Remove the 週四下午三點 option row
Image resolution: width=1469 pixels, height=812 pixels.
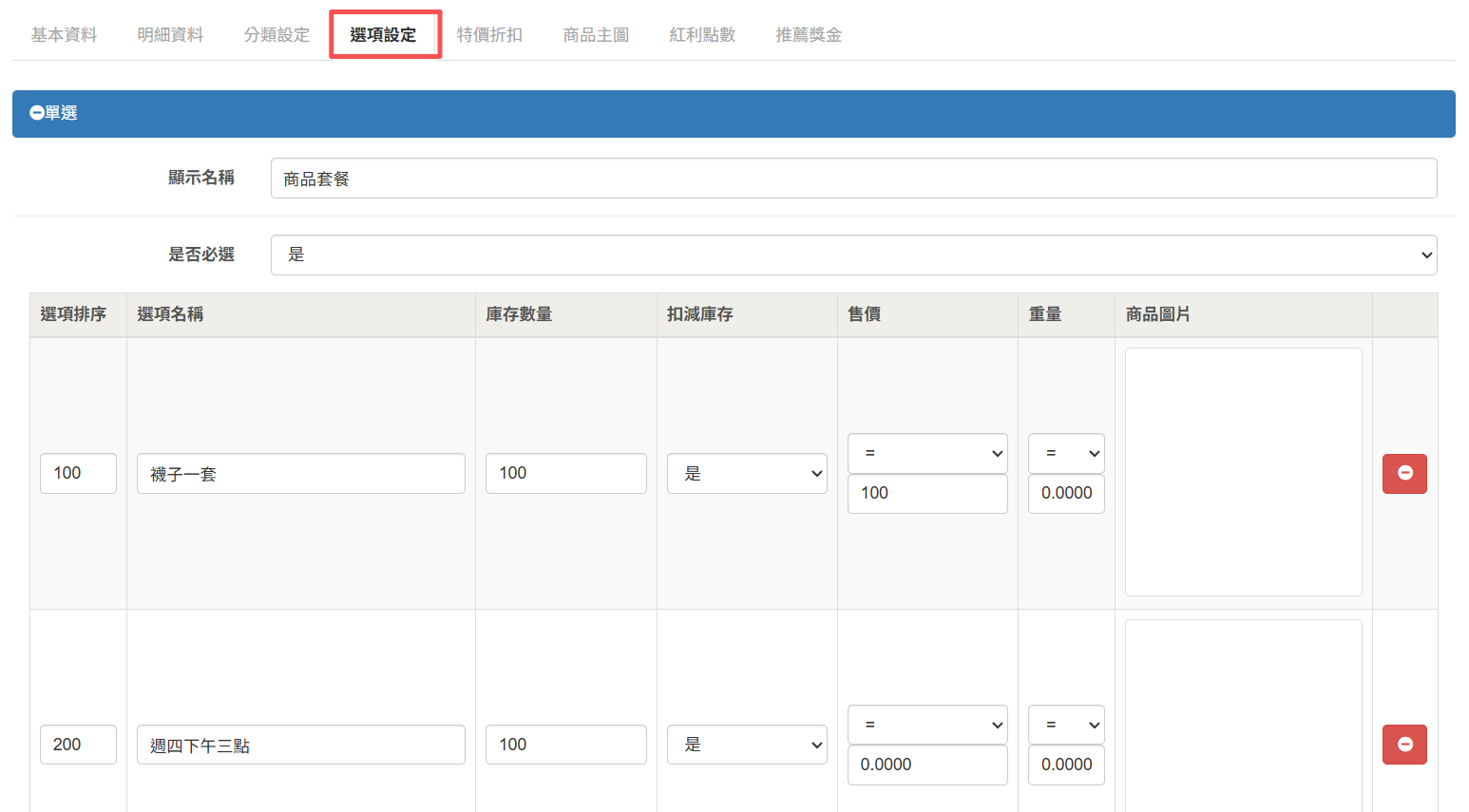1404,745
